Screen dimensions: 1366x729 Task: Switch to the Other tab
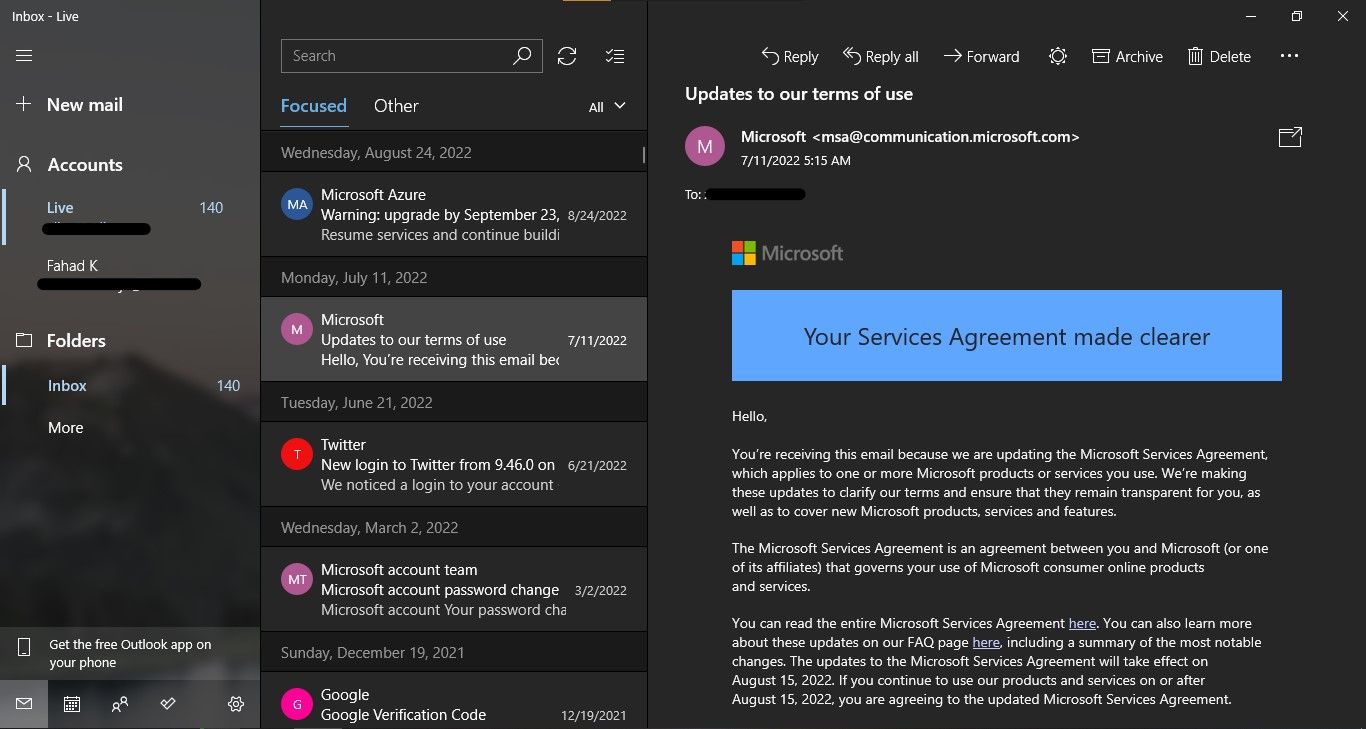tap(396, 106)
